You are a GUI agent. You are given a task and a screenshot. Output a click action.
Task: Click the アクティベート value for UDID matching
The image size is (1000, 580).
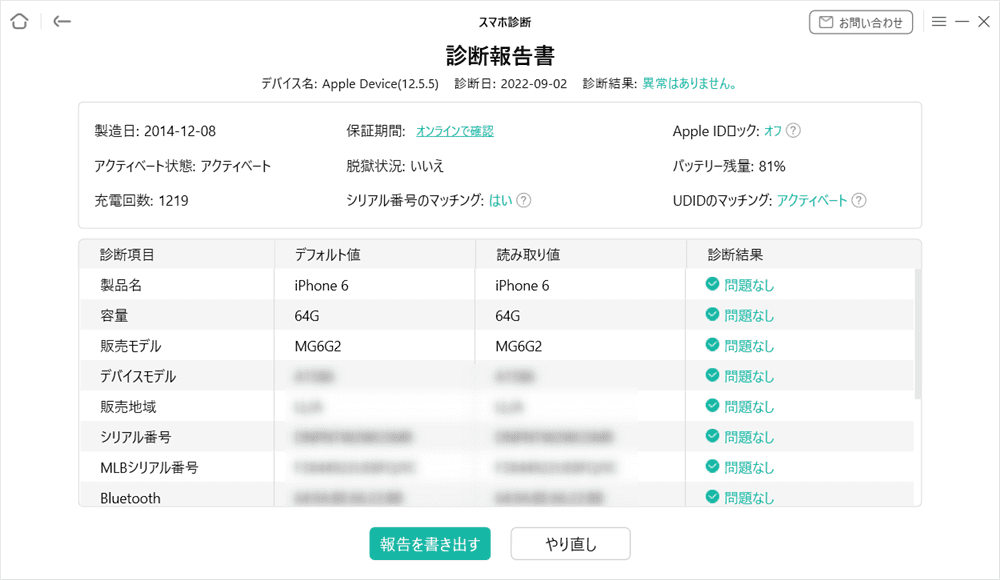(812, 200)
